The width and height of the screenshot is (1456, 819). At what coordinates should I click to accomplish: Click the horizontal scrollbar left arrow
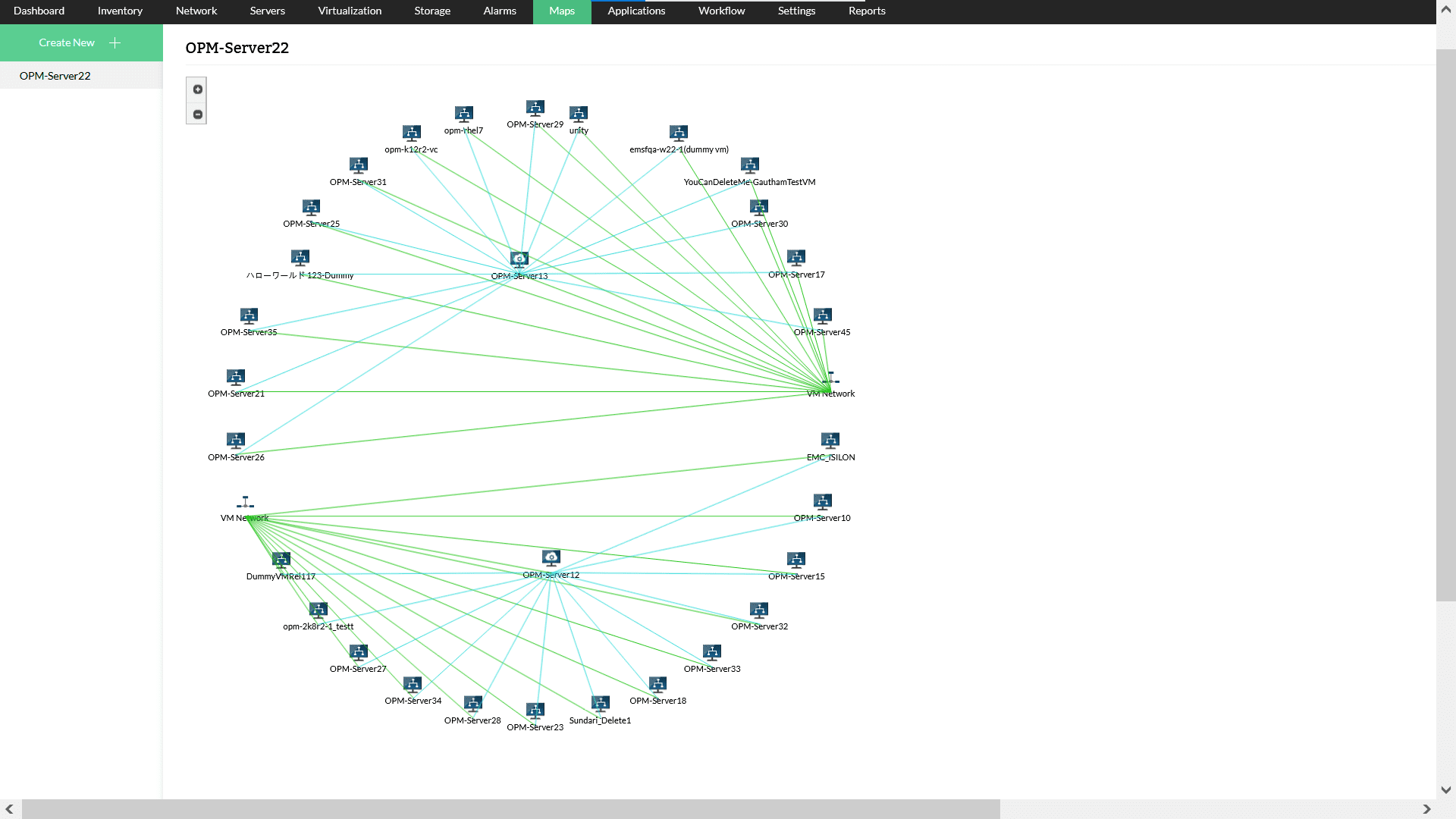pos(9,809)
